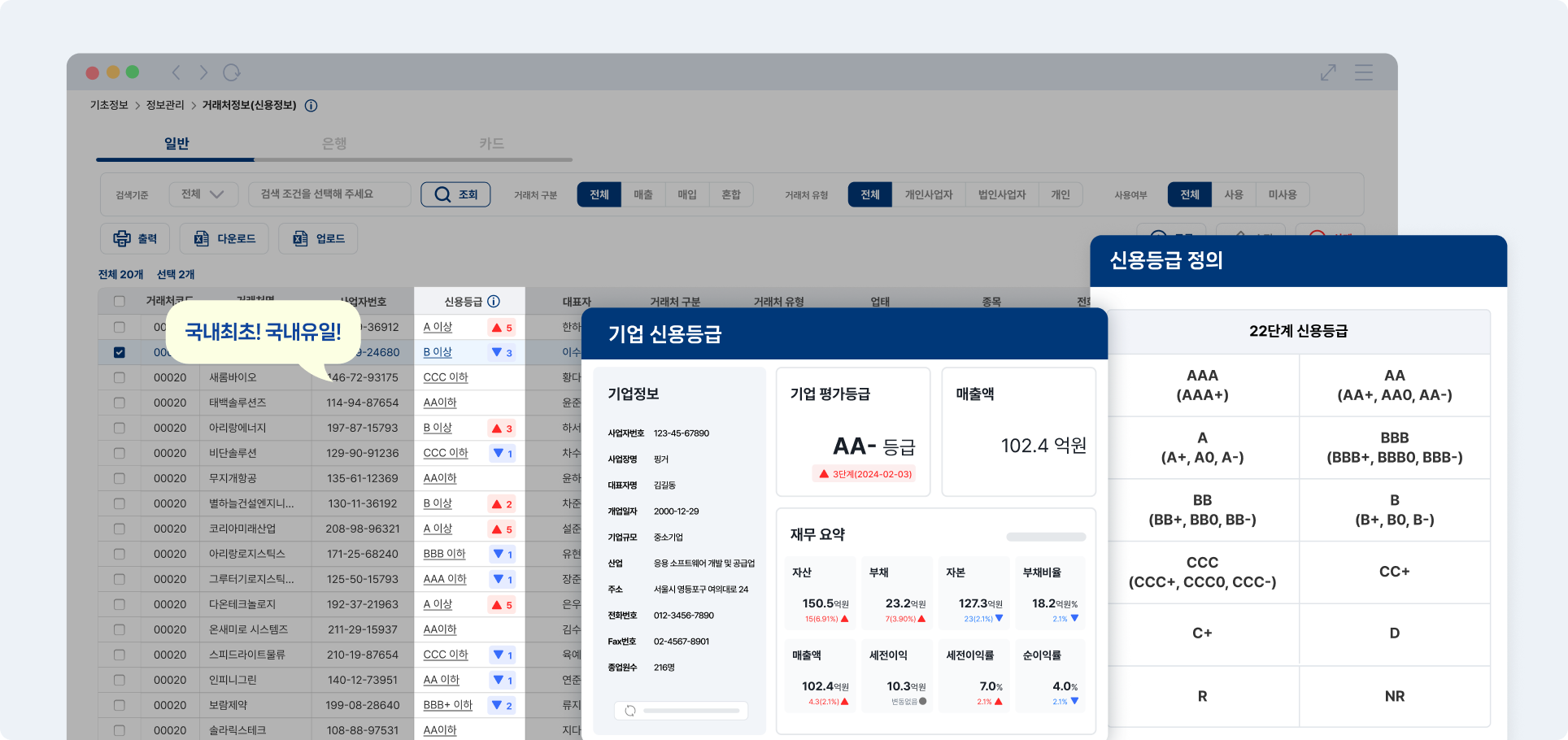Open the AAA 이하 link for 그루터기로지스틱
The height and width of the screenshot is (740, 1568).
pos(445,579)
